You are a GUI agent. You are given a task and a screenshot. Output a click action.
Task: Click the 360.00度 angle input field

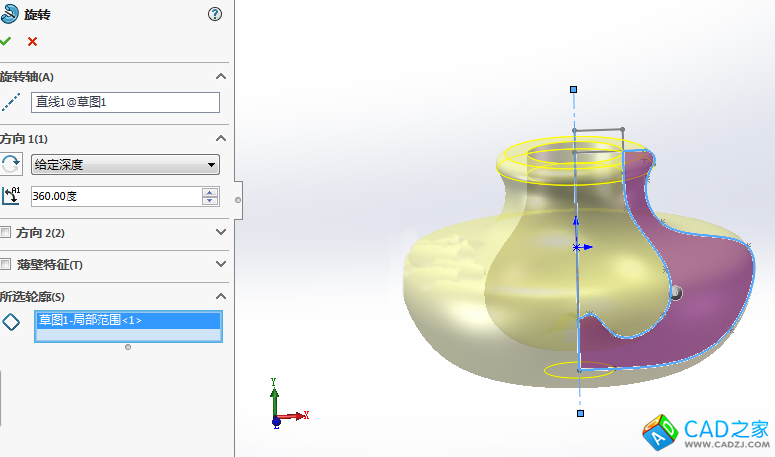click(115, 197)
